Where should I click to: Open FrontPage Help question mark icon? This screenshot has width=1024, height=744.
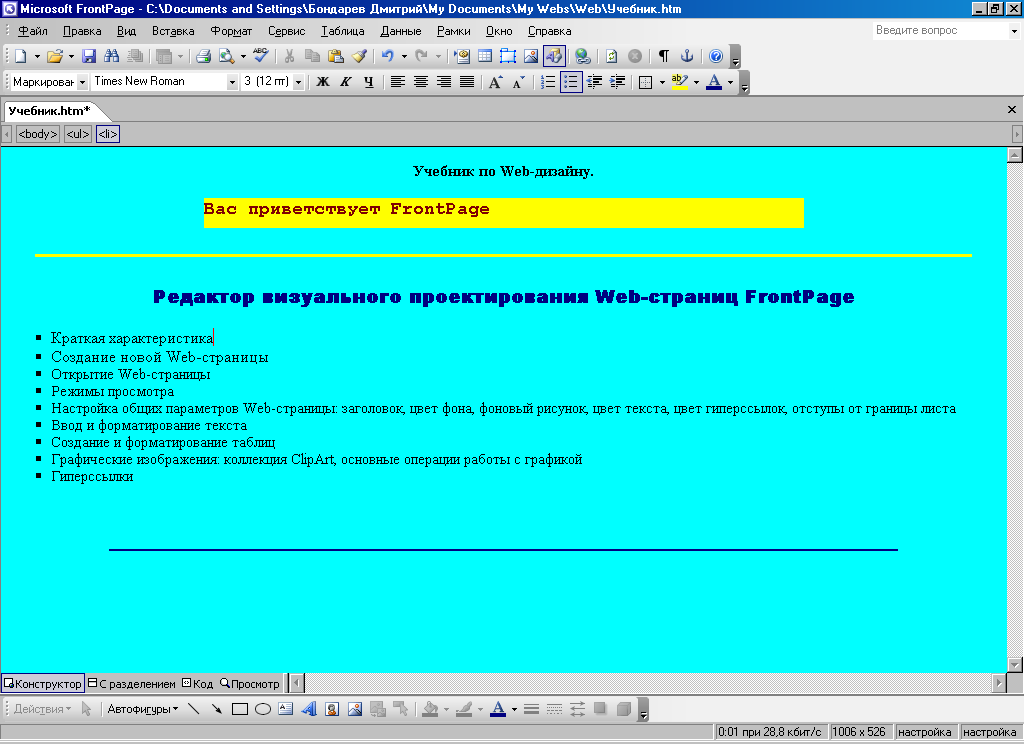tap(716, 56)
